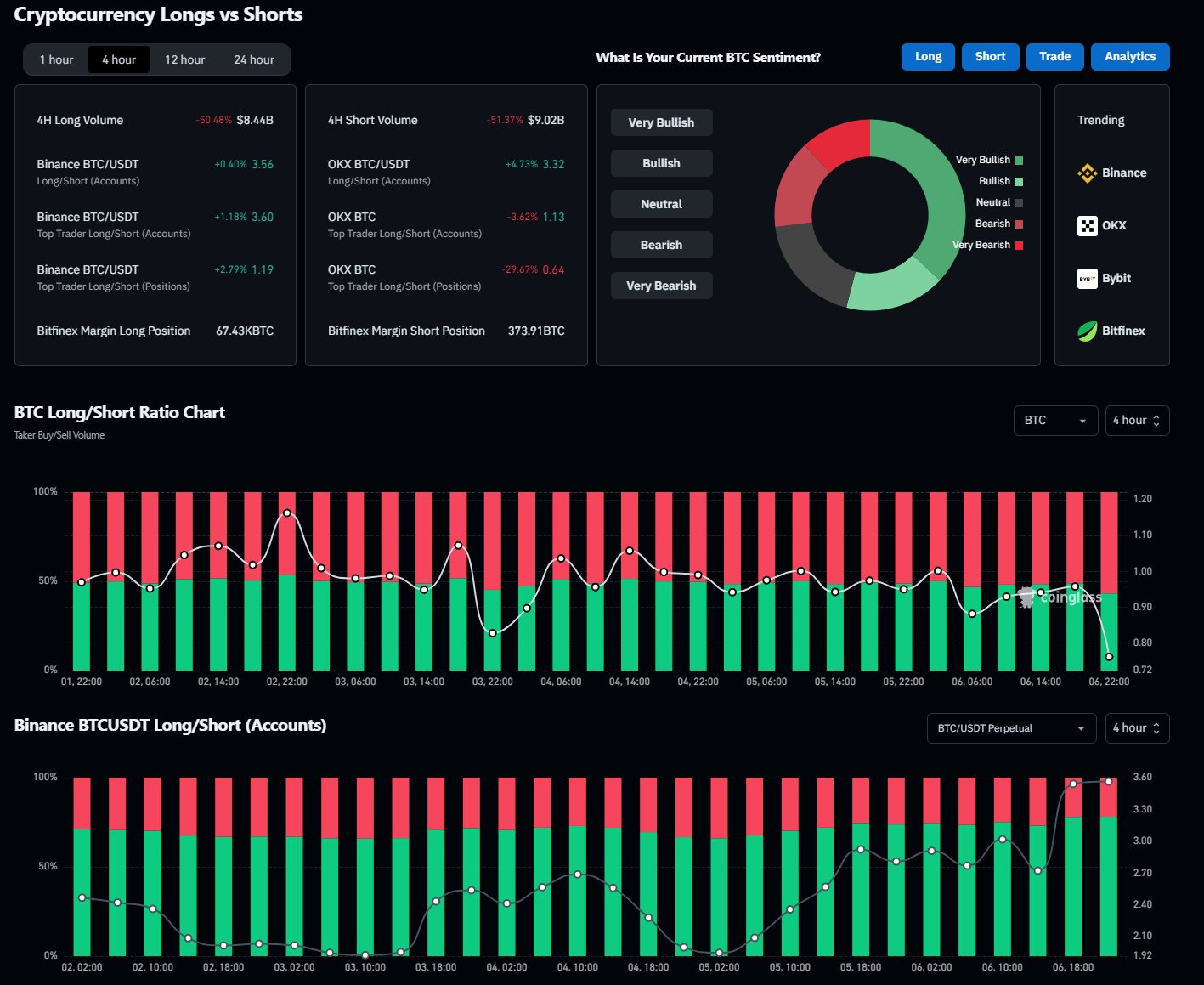This screenshot has width=1204, height=985.
Task: Click the OKX BTC/USDT 3.32 value
Action: click(x=553, y=165)
